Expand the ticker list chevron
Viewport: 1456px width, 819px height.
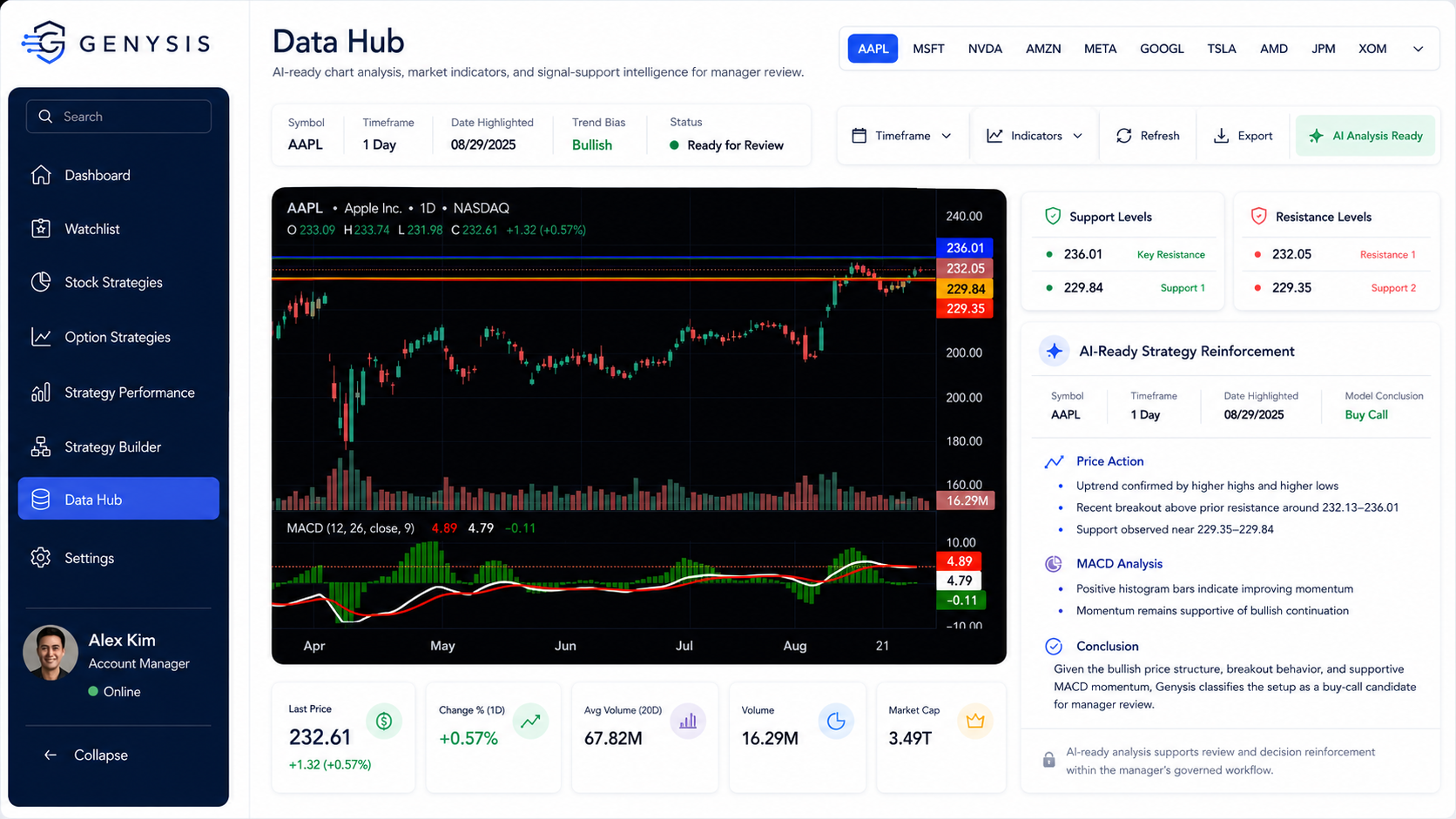pos(1418,49)
